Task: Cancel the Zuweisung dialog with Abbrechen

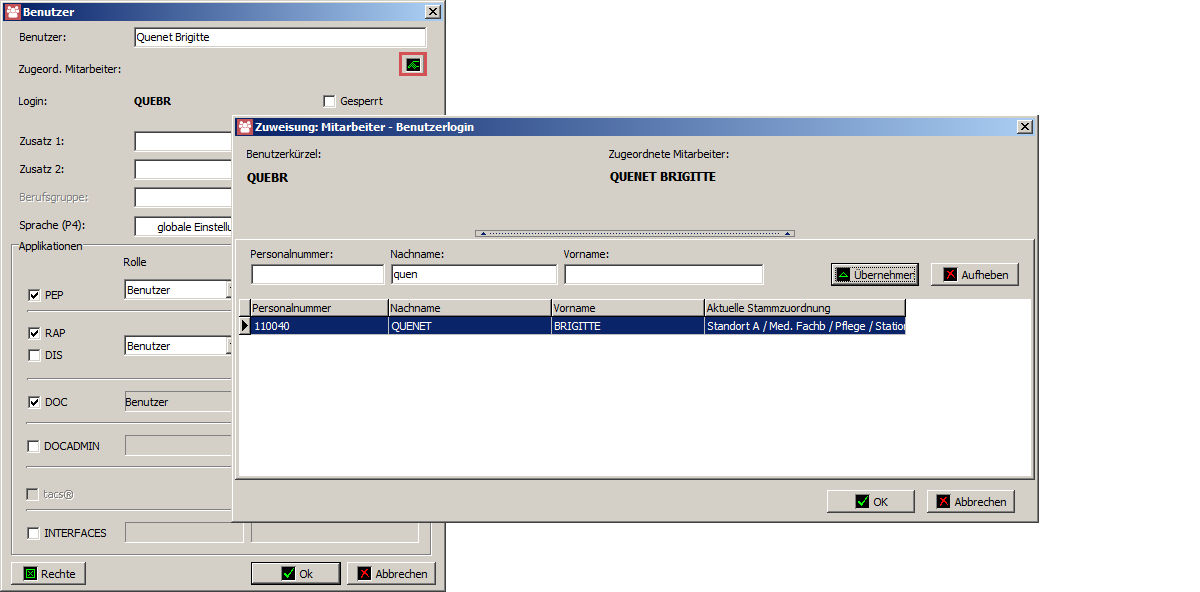Action: (x=971, y=502)
